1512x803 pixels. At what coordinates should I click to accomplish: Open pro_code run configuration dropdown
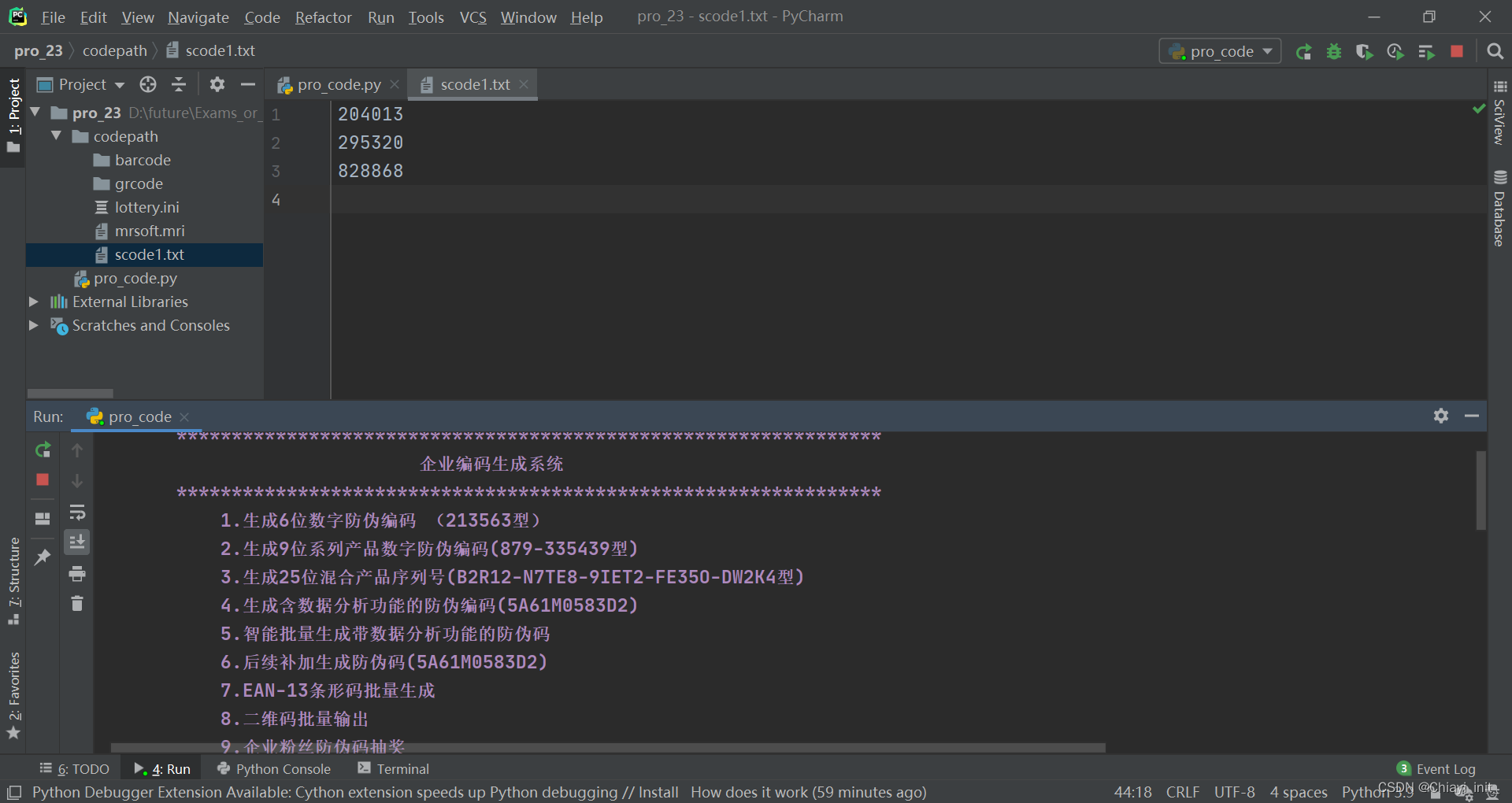pyautogui.click(x=1220, y=51)
